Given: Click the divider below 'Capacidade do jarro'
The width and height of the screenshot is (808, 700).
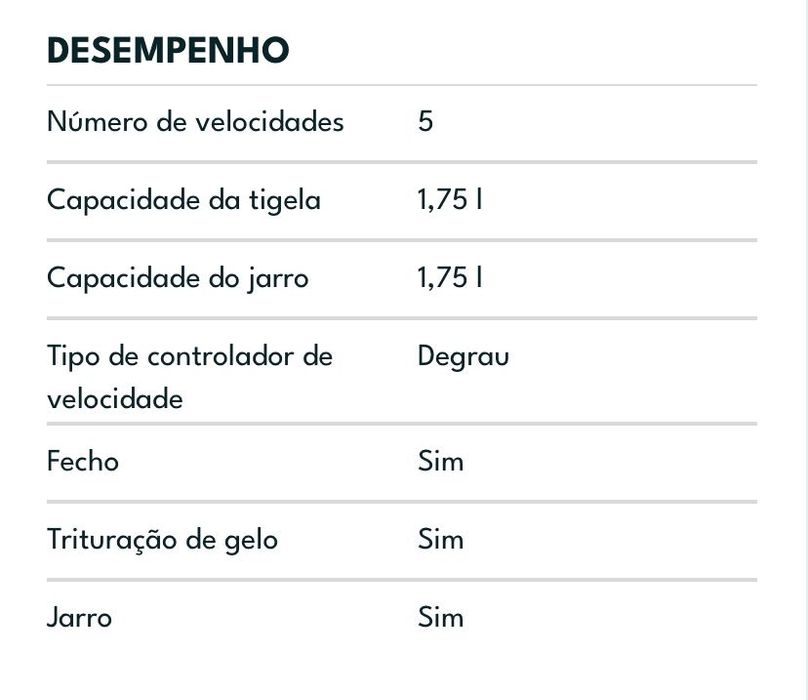Looking at the screenshot, I should (x=402, y=318).
